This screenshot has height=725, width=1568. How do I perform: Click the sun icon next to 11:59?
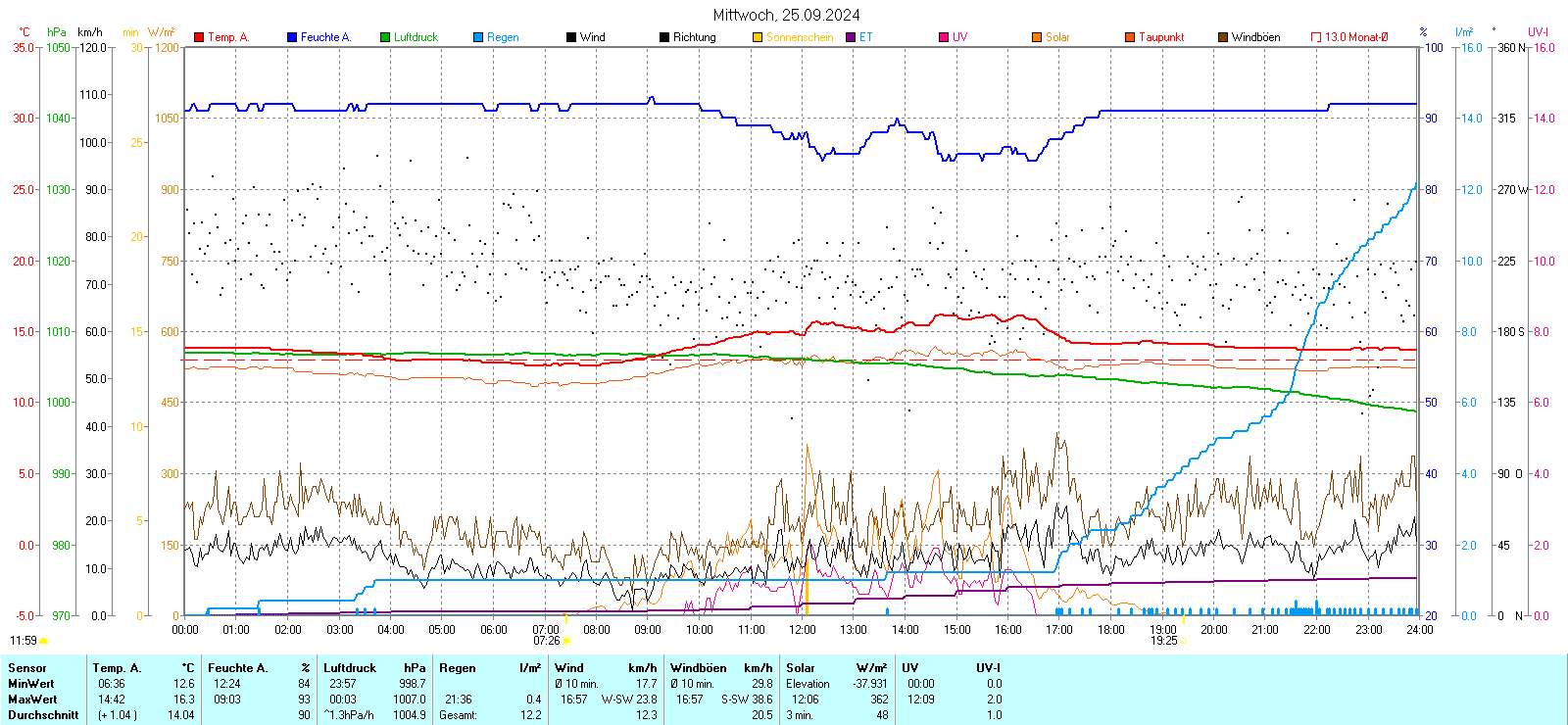pyautogui.click(x=44, y=641)
